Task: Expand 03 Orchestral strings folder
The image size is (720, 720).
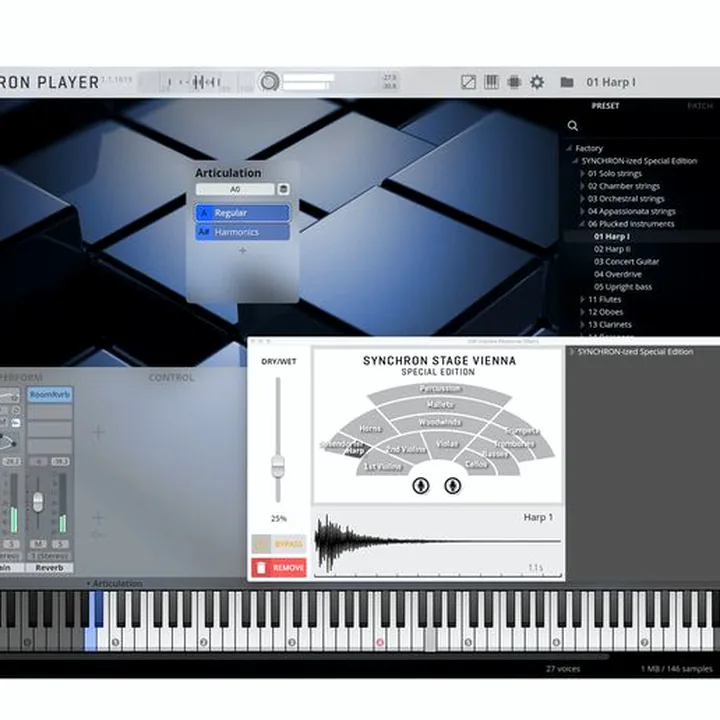Action: point(582,199)
